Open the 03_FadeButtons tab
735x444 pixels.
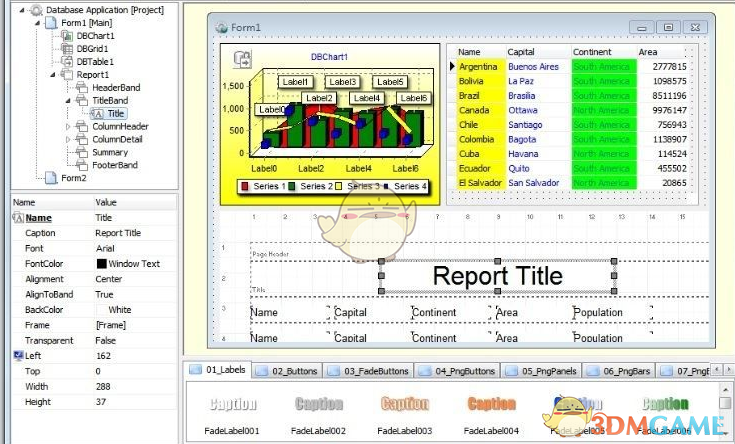coord(369,371)
